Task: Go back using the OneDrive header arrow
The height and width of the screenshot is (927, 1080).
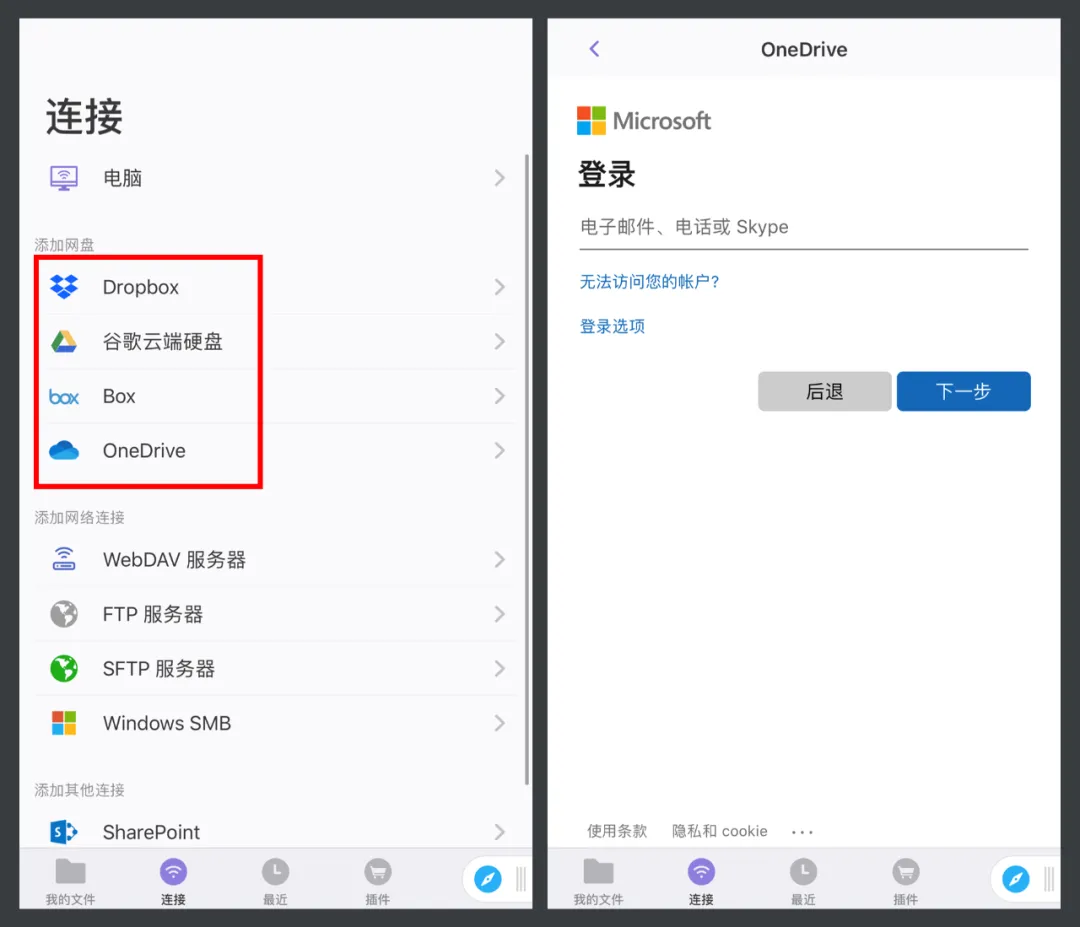Action: (594, 49)
